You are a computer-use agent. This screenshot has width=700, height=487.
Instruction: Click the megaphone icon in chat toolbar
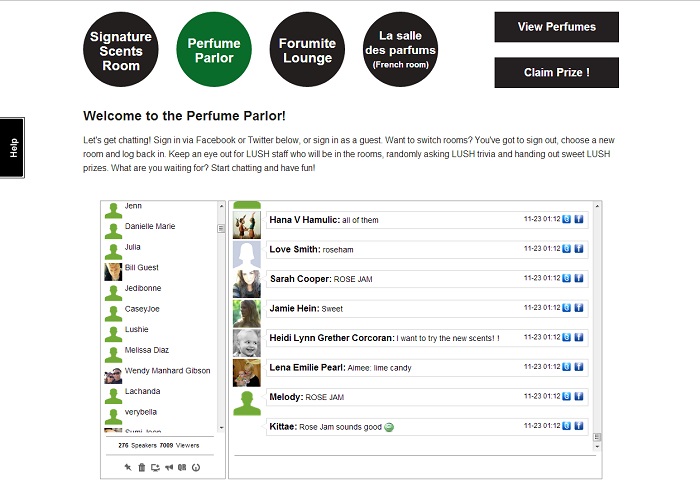pyautogui.click(x=169, y=467)
